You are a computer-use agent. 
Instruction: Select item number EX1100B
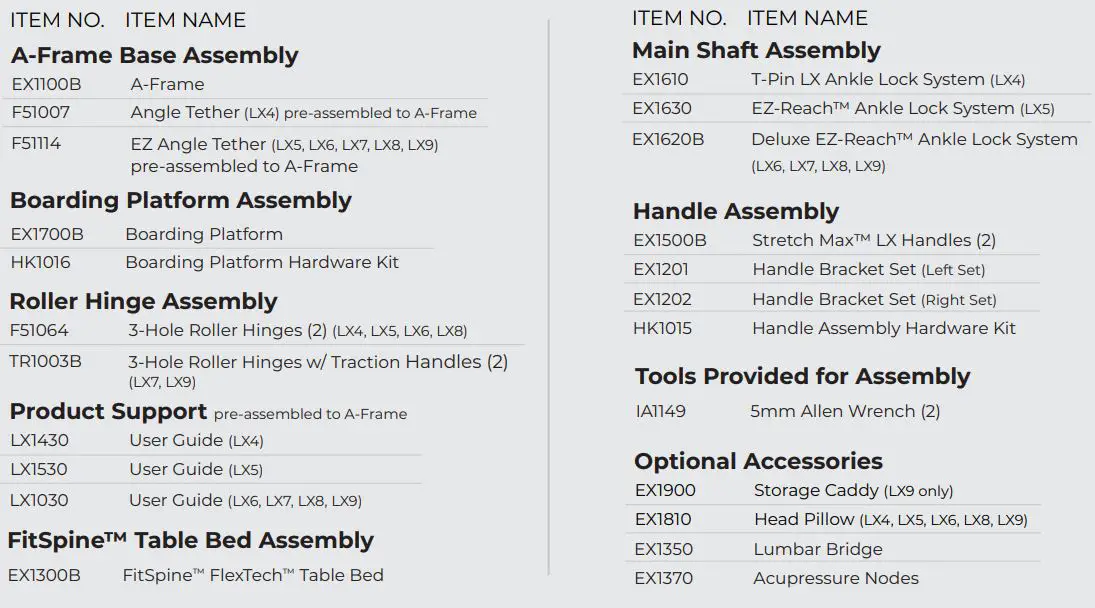pos(47,84)
